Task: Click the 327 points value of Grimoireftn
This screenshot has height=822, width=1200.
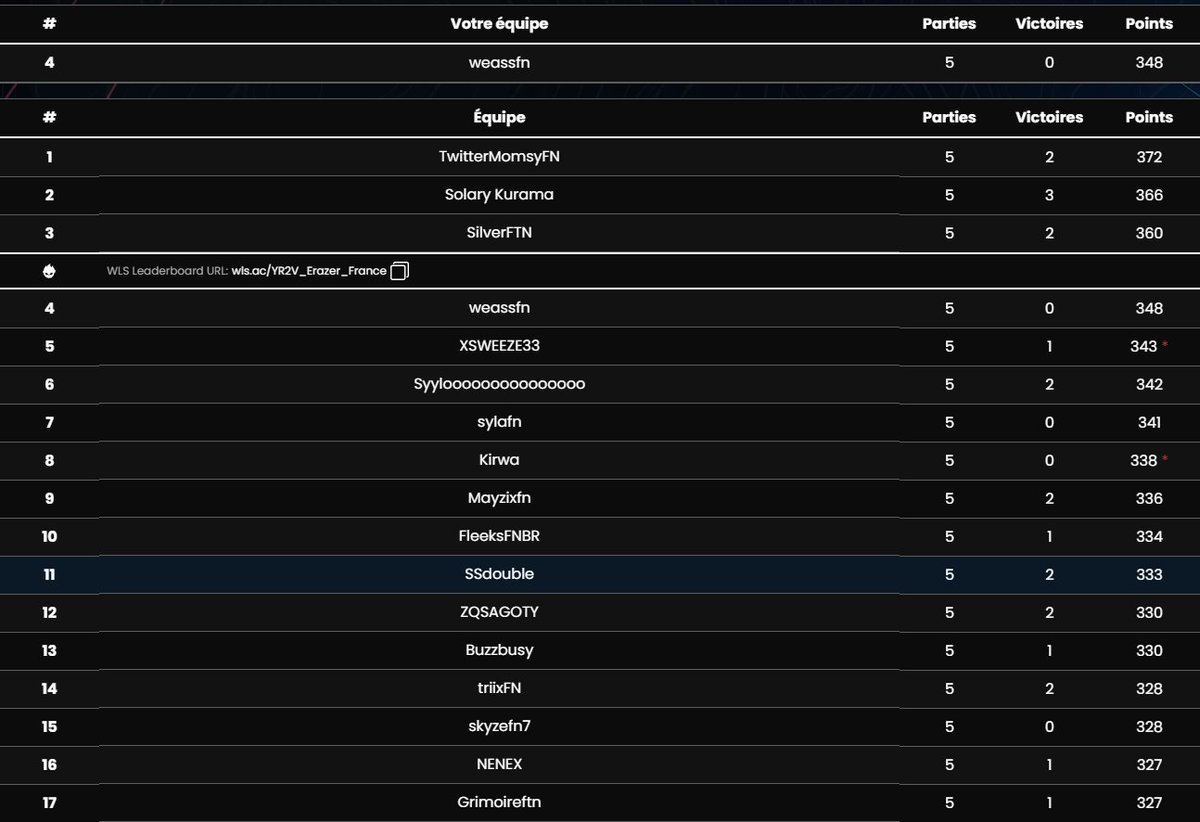Action: 1149,802
